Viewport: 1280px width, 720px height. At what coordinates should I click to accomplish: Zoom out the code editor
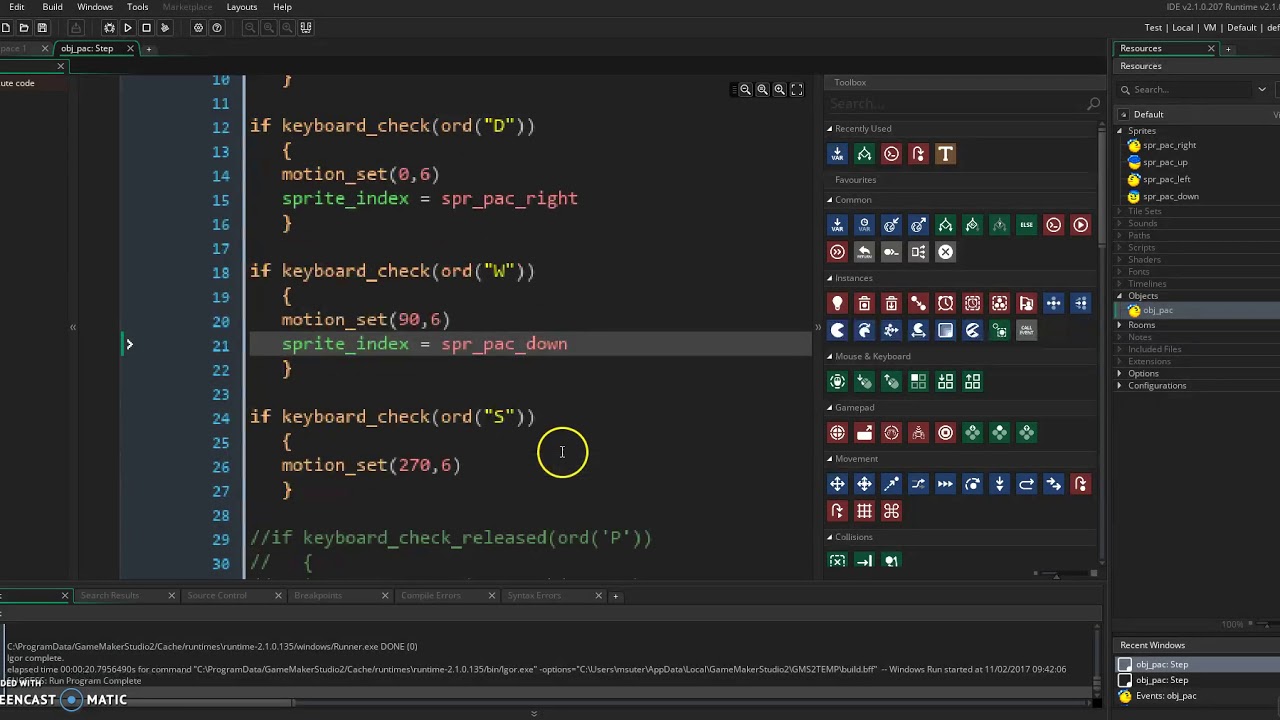point(745,90)
